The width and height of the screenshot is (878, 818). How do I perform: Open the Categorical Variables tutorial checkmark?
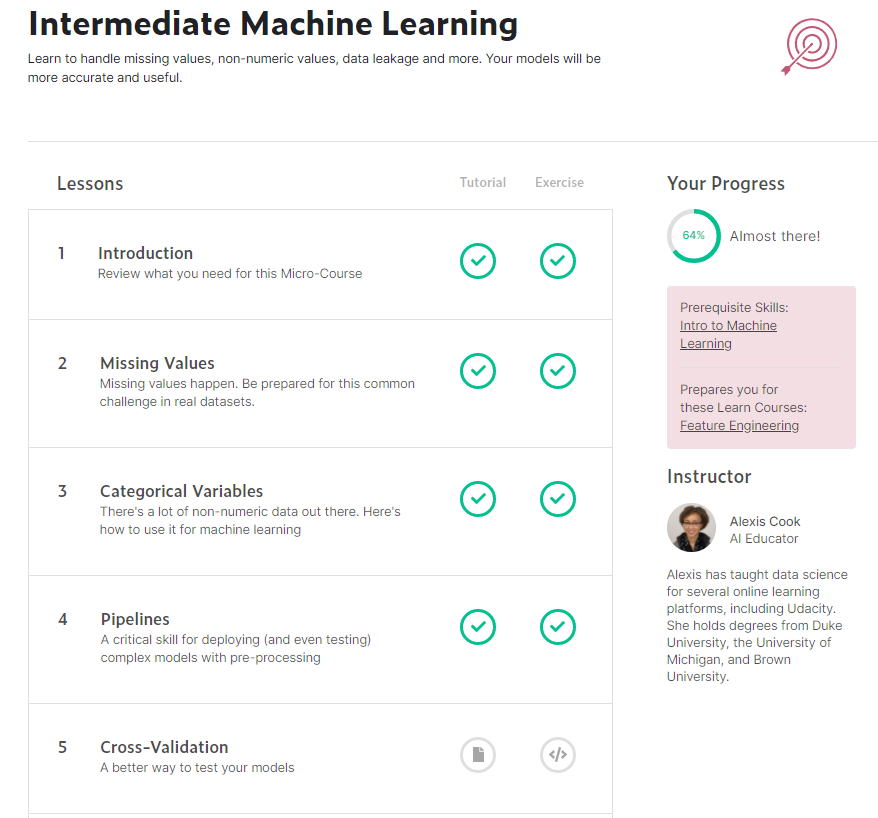point(478,499)
